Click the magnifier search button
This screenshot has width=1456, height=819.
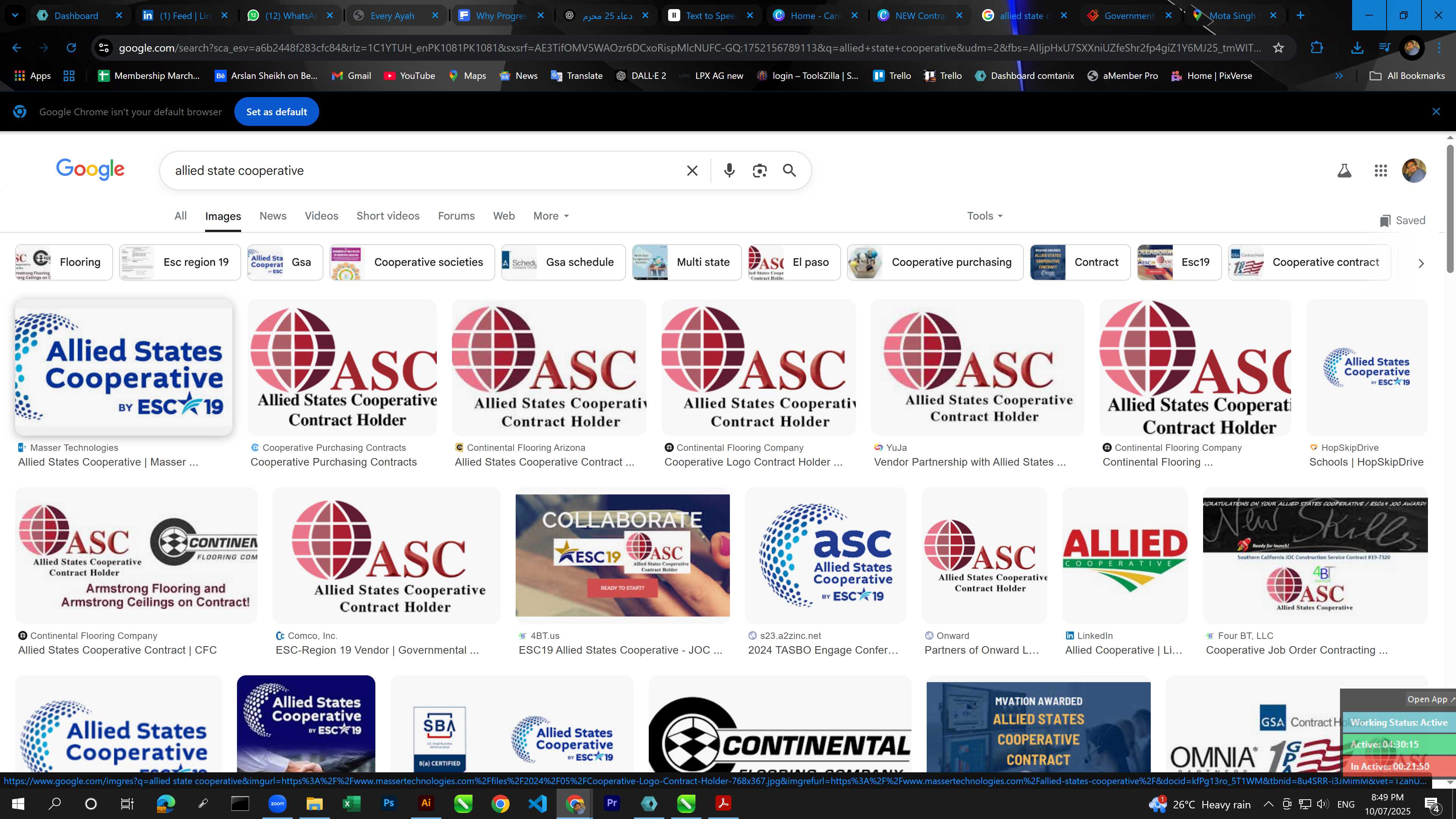789,171
